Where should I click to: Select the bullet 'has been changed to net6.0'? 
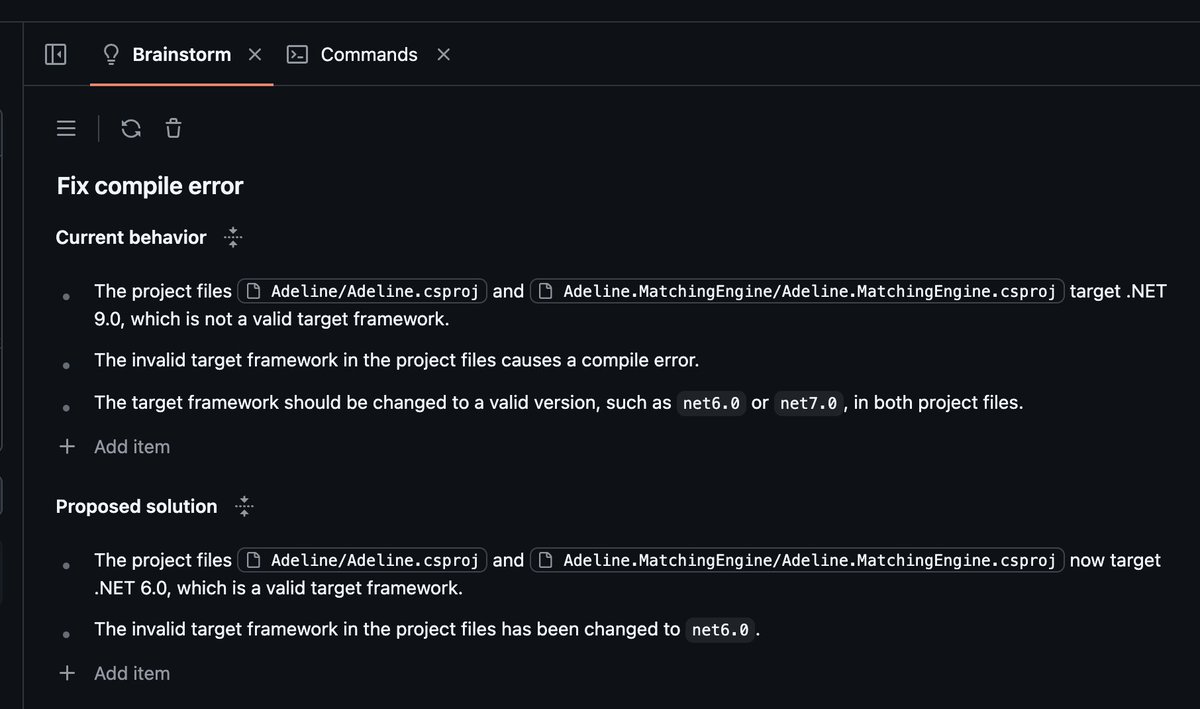click(x=428, y=630)
